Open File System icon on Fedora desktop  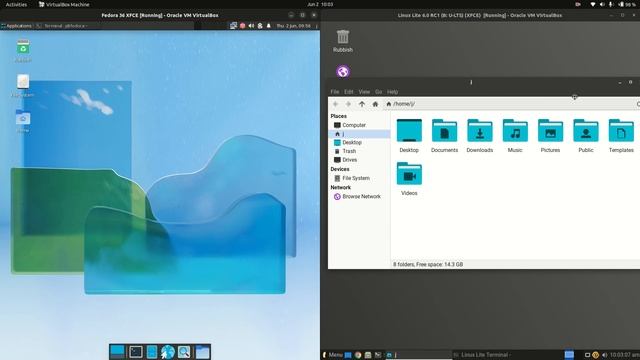(23, 85)
